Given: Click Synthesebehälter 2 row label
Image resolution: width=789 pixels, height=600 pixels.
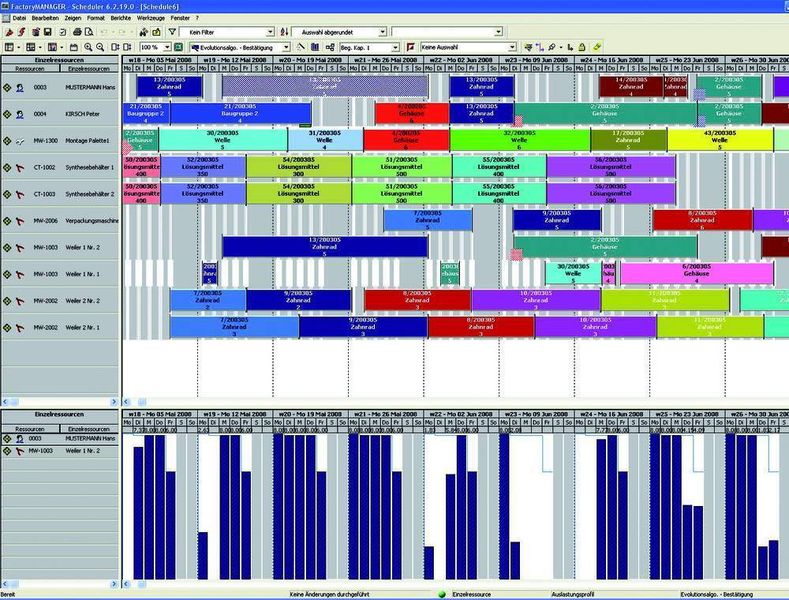Looking at the screenshot, I should 90,194.
